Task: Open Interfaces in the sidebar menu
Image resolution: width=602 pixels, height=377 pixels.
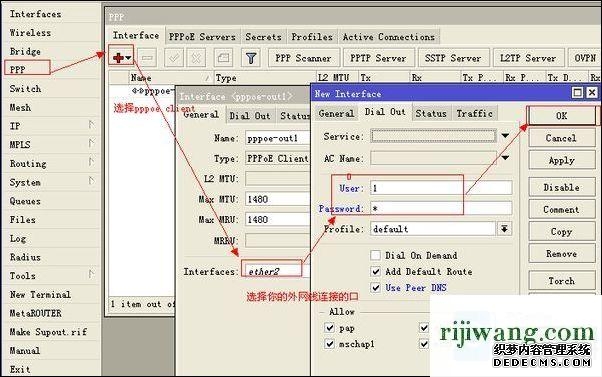Action: click(35, 14)
